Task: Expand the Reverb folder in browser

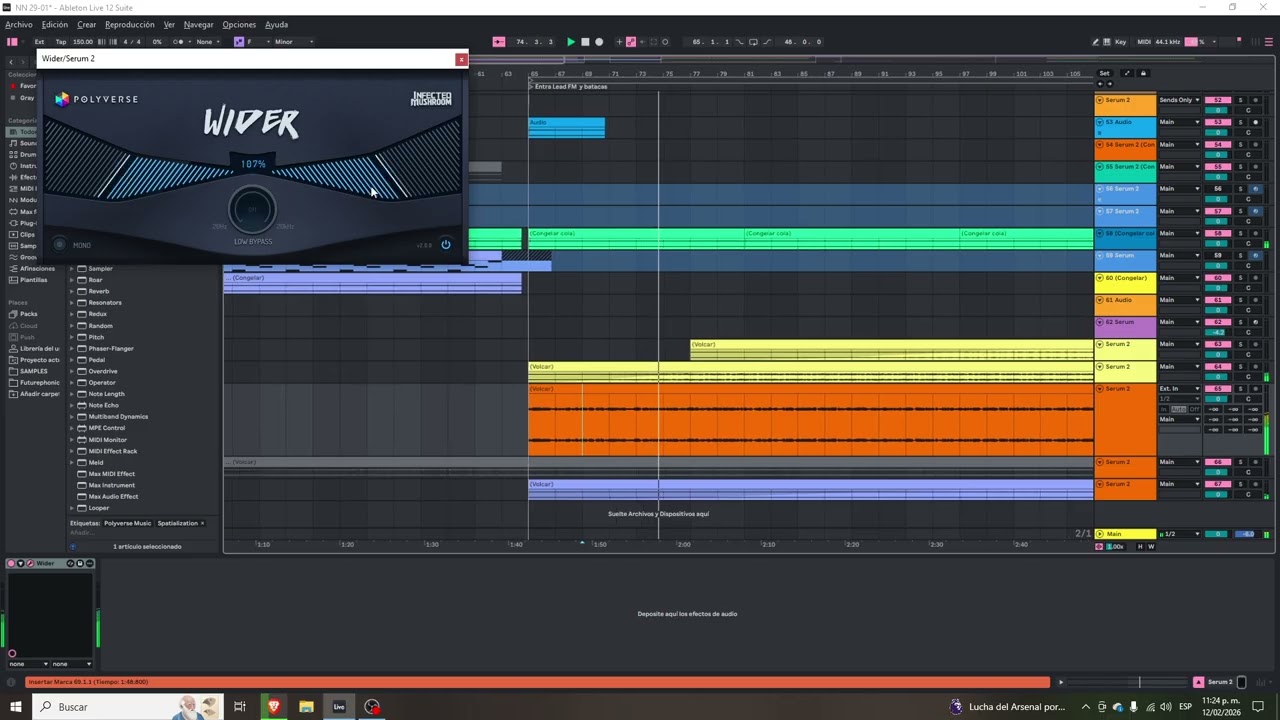Action: pyautogui.click(x=72, y=291)
